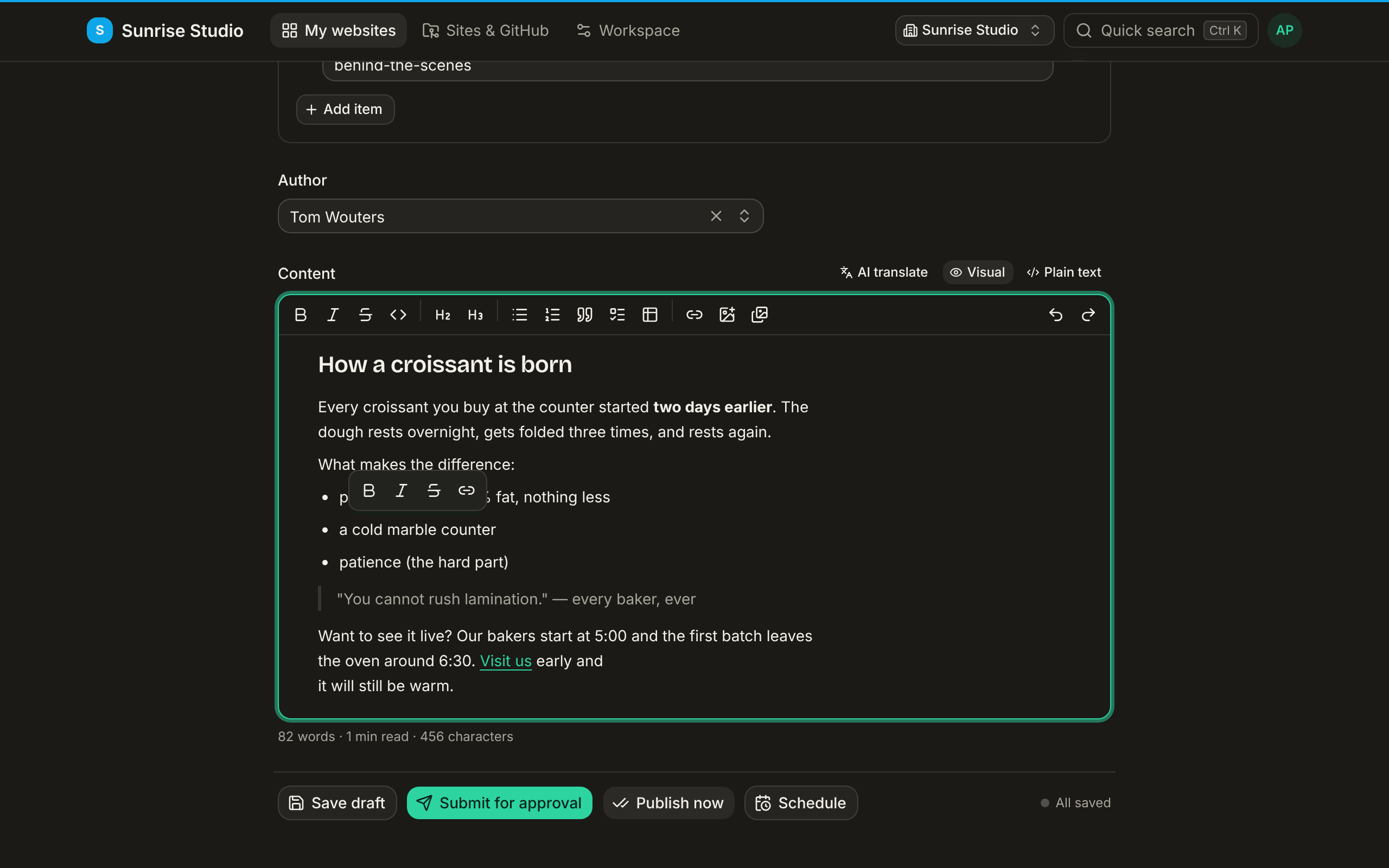
Task: Click Add item button
Action: pyautogui.click(x=346, y=110)
